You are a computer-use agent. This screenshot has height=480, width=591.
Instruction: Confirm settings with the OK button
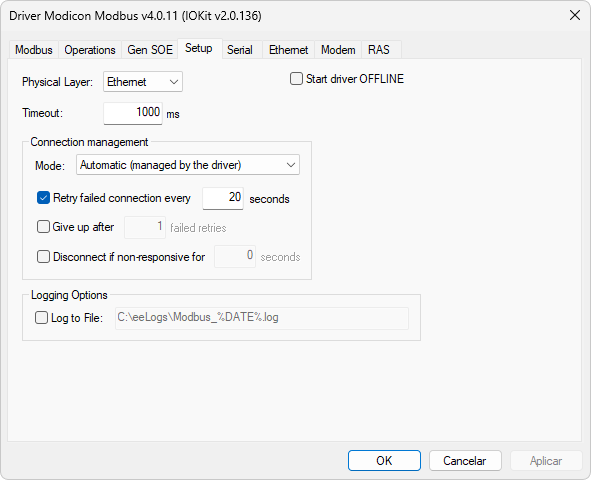click(384, 460)
